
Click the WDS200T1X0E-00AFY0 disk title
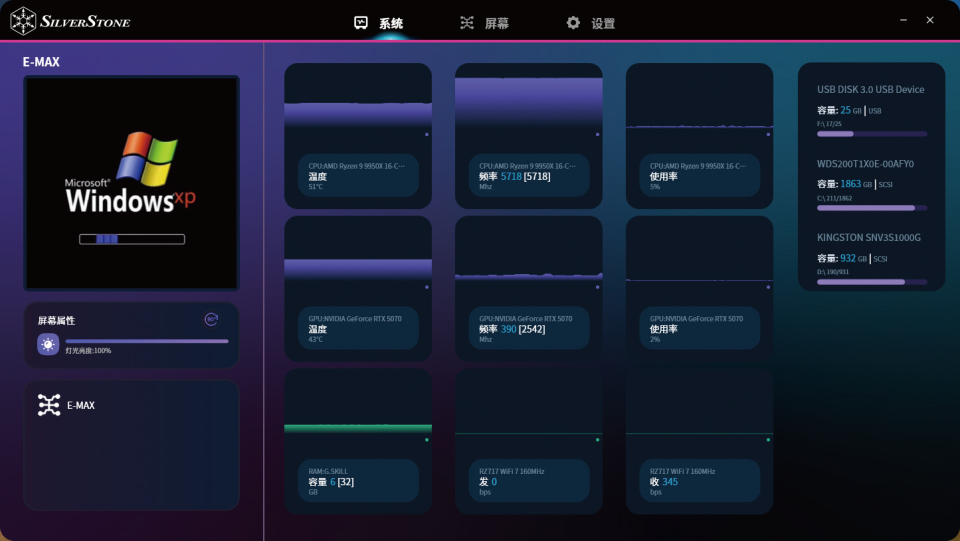click(x=865, y=163)
